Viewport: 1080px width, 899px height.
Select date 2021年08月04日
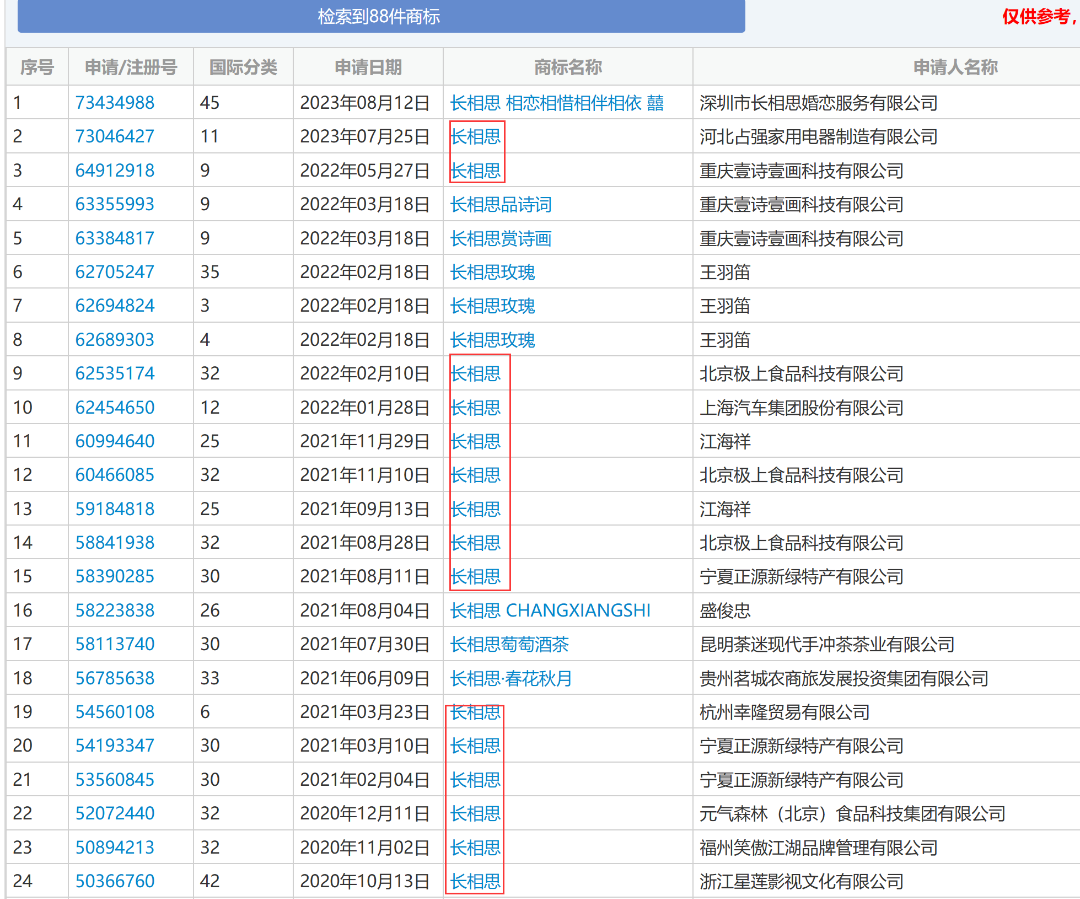click(x=365, y=610)
